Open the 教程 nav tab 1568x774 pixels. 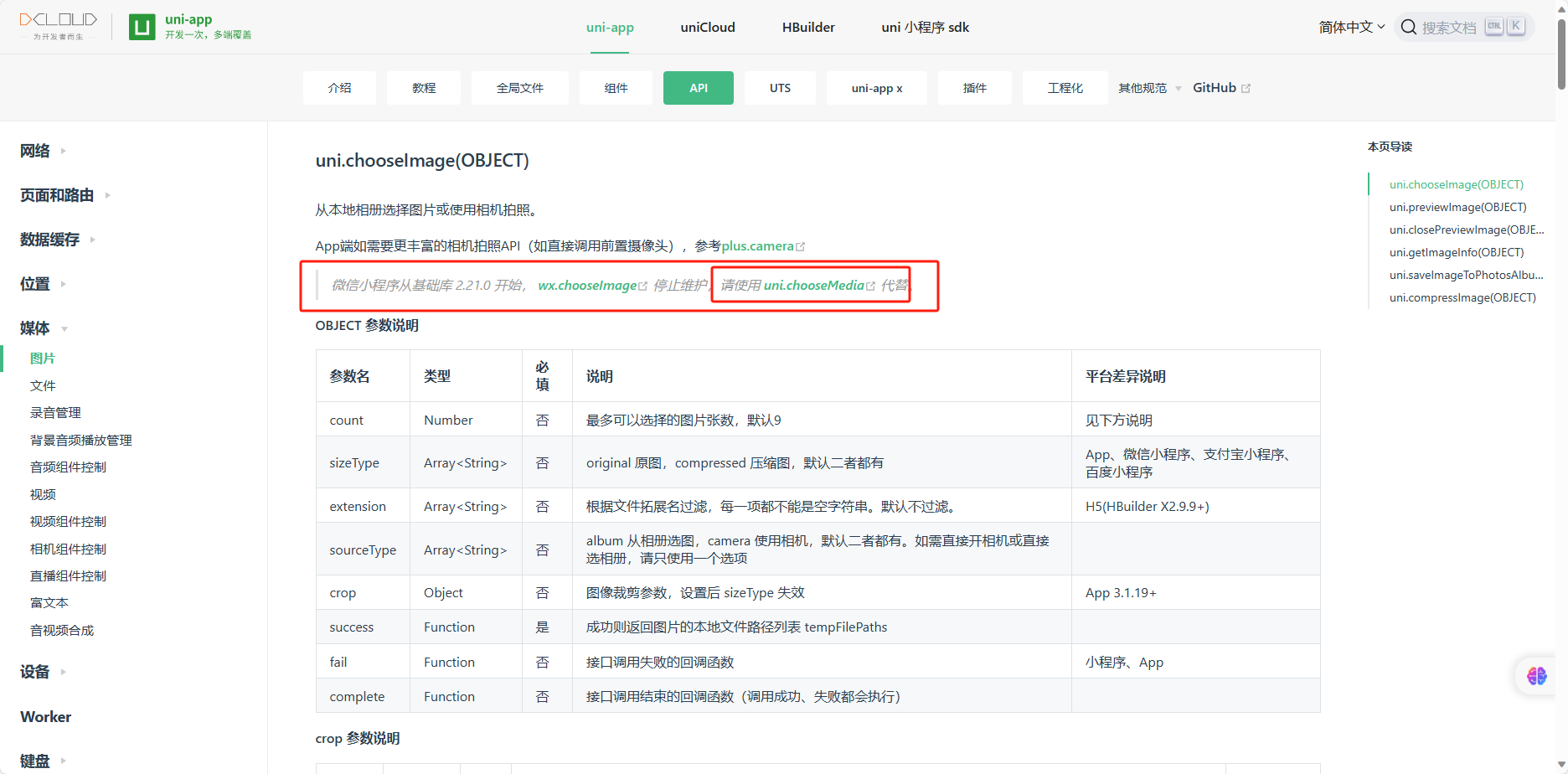424,88
